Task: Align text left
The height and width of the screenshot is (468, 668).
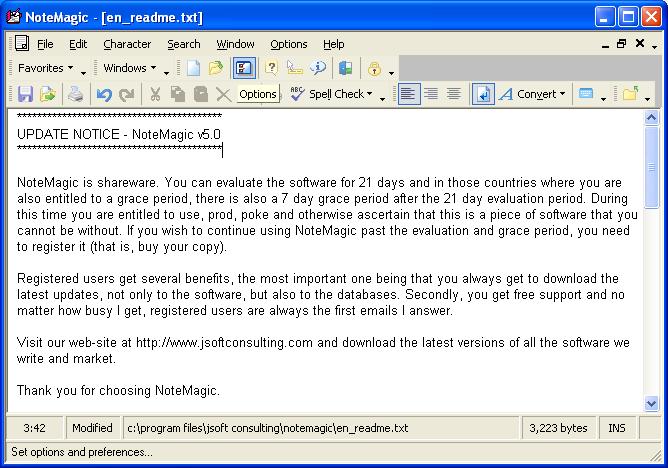Action: coord(408,94)
